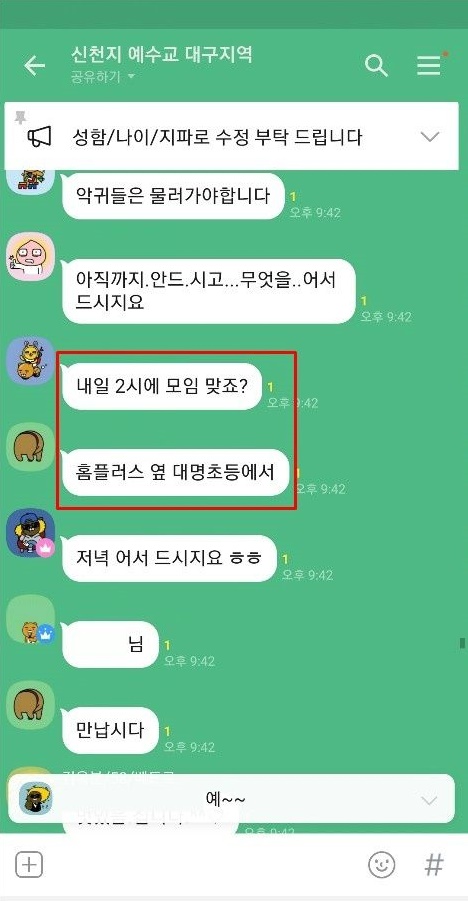Expand the '예~~' new message preview chevron
This screenshot has height=901, width=468.
click(x=429, y=800)
